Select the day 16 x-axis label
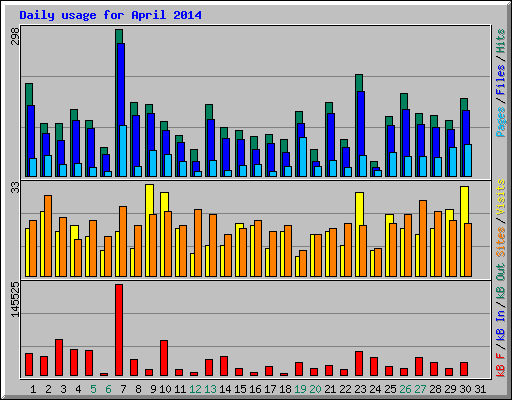Screen dimensions: 512x400 (255, 389)
